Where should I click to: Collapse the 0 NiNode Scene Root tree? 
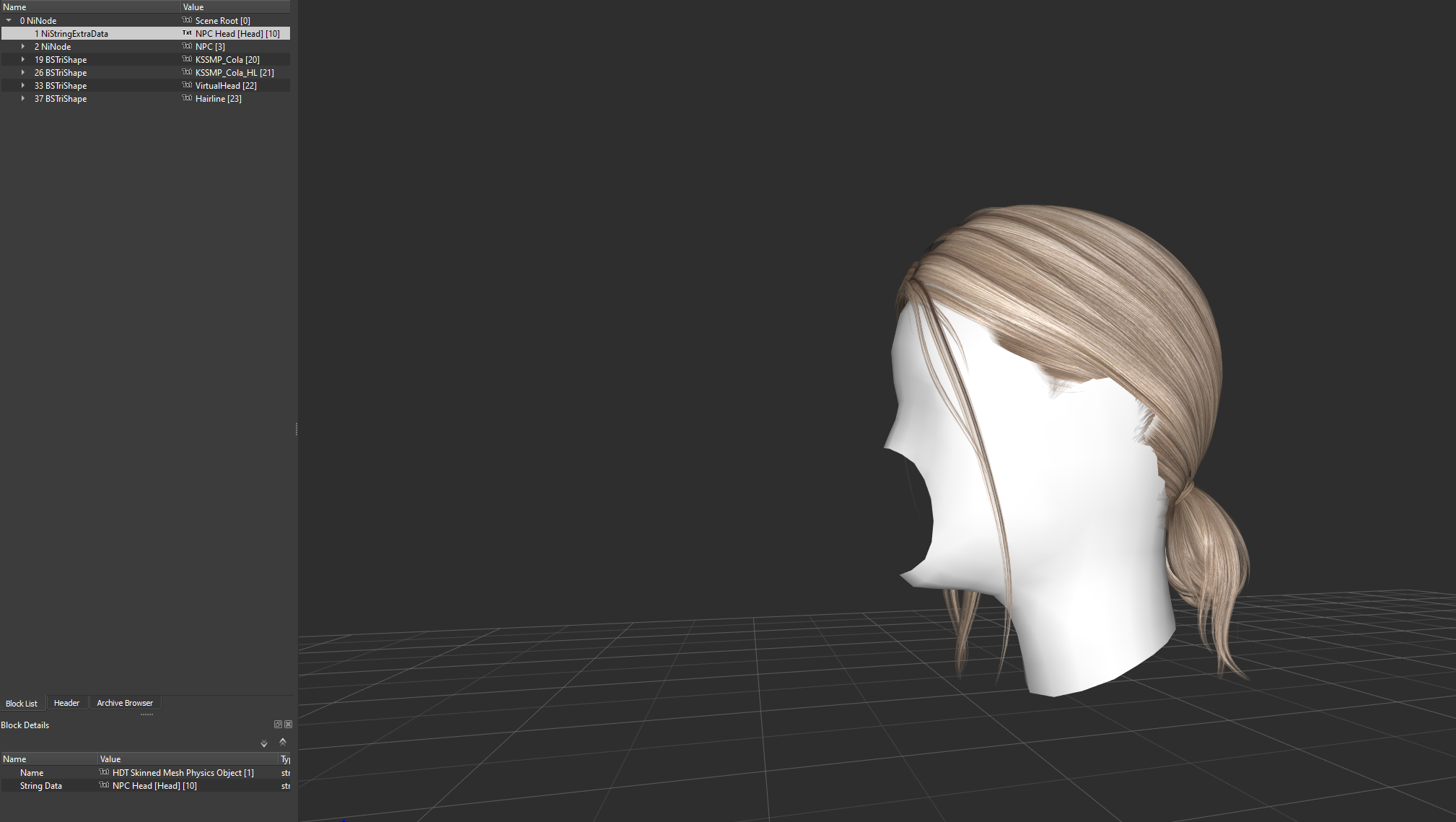[x=9, y=21]
